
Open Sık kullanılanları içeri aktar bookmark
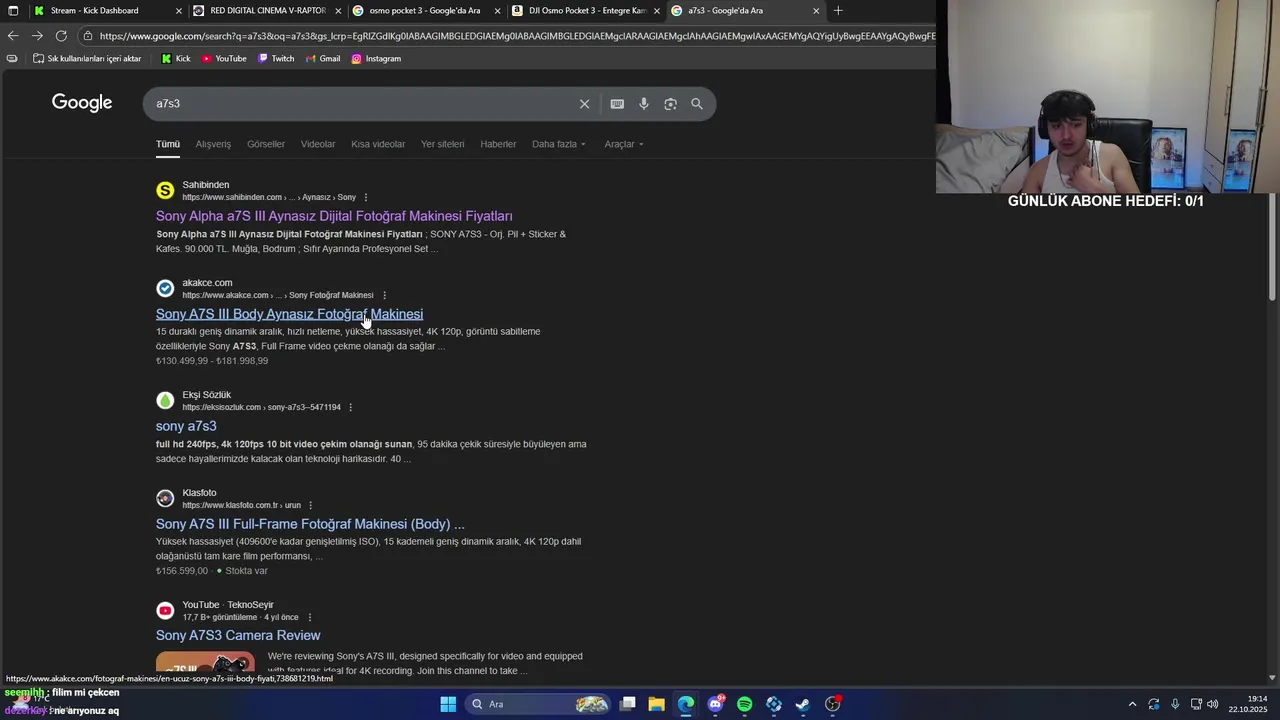pyautogui.click(x=87, y=58)
